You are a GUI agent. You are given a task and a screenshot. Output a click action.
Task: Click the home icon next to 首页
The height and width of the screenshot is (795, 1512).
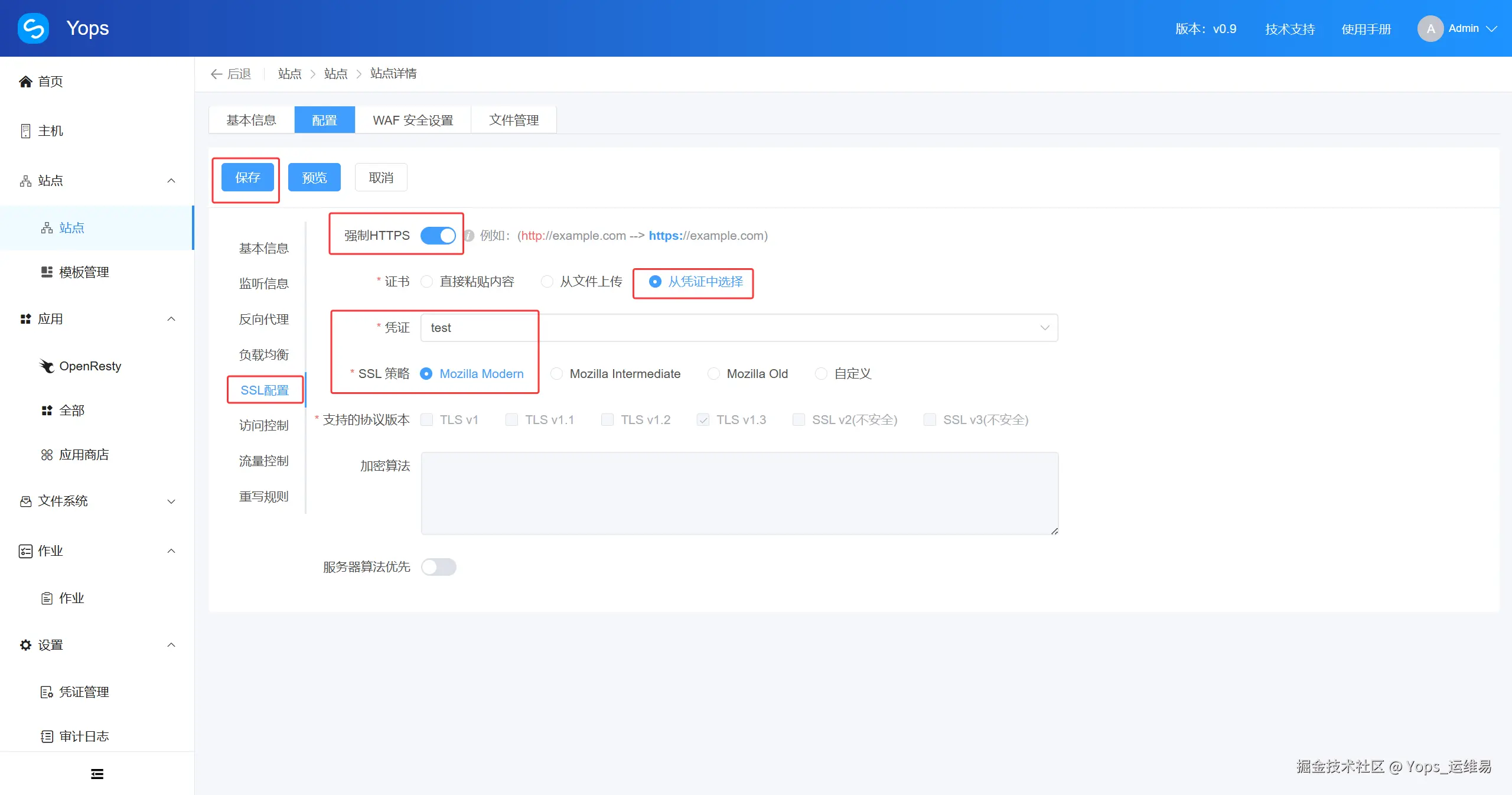[x=25, y=82]
